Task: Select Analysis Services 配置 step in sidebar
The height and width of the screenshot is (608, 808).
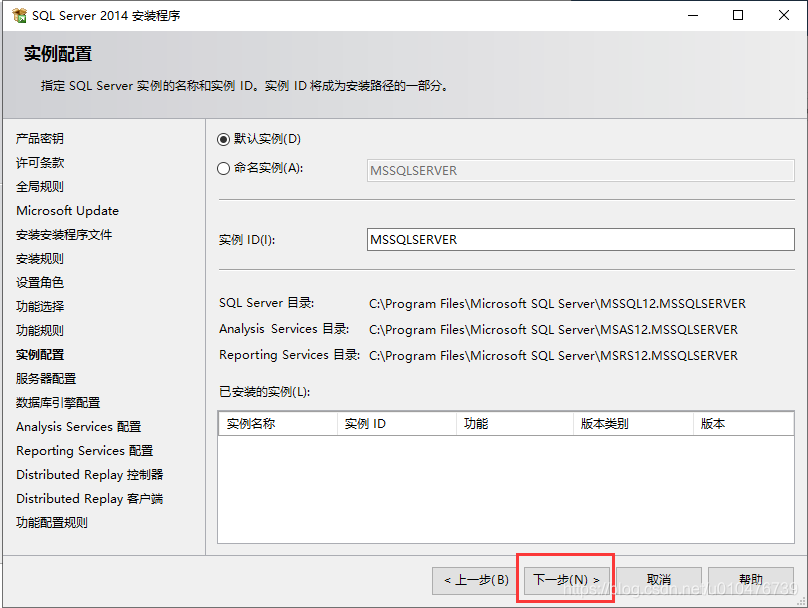Action: click(x=78, y=427)
